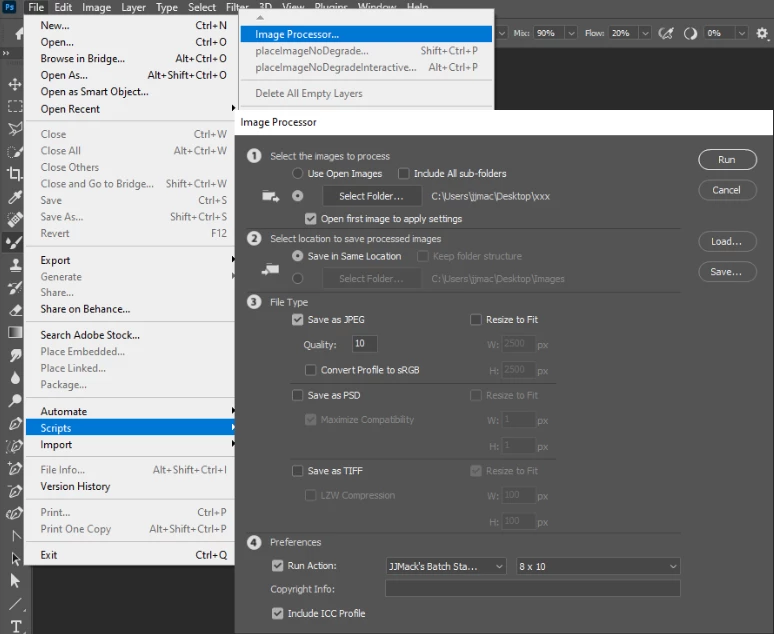Screen dimensions: 774x634
Task: Uncheck Save as JPEG checkbox
Action: (x=297, y=319)
